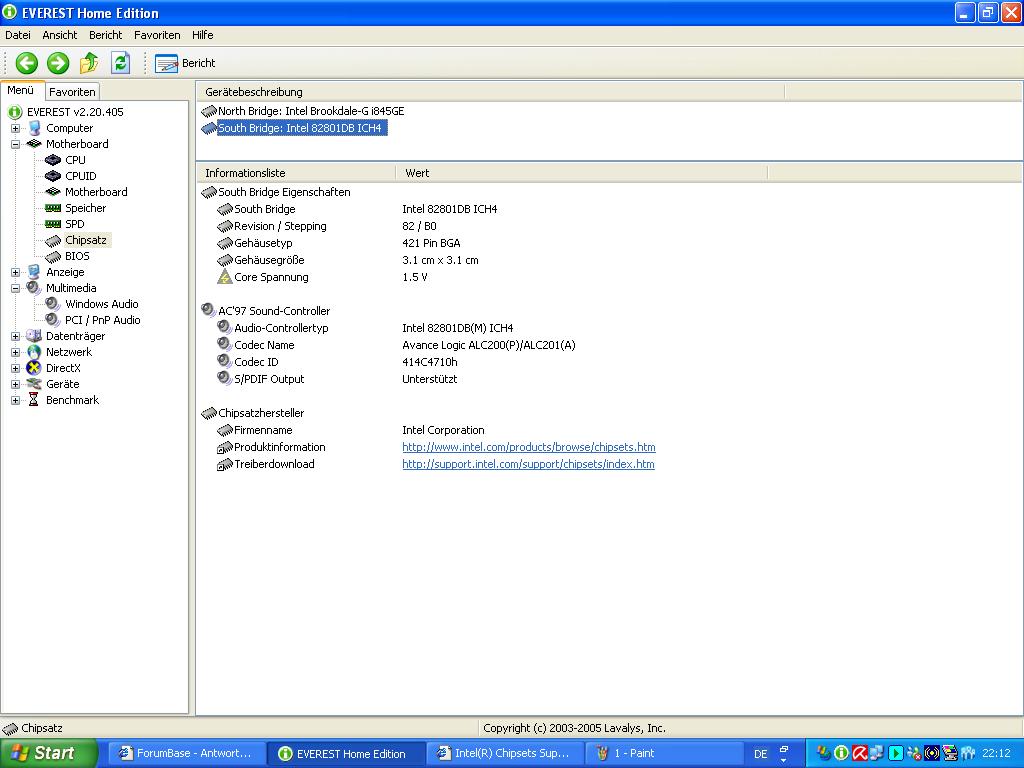Open the Produktinformation chipsets.htm link
Image resolution: width=1024 pixels, height=768 pixels.
tap(528, 447)
